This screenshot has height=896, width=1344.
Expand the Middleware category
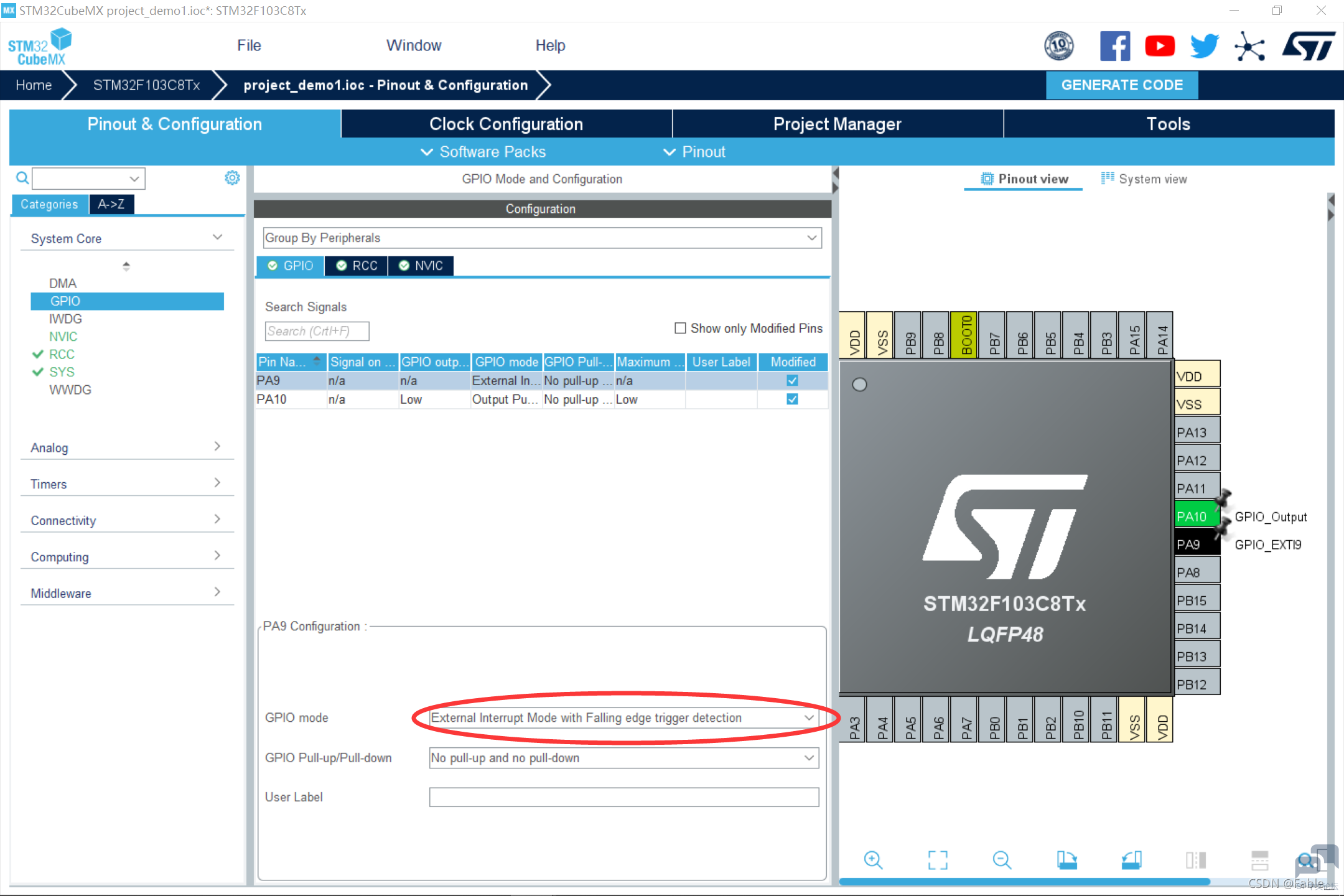pyautogui.click(x=127, y=593)
